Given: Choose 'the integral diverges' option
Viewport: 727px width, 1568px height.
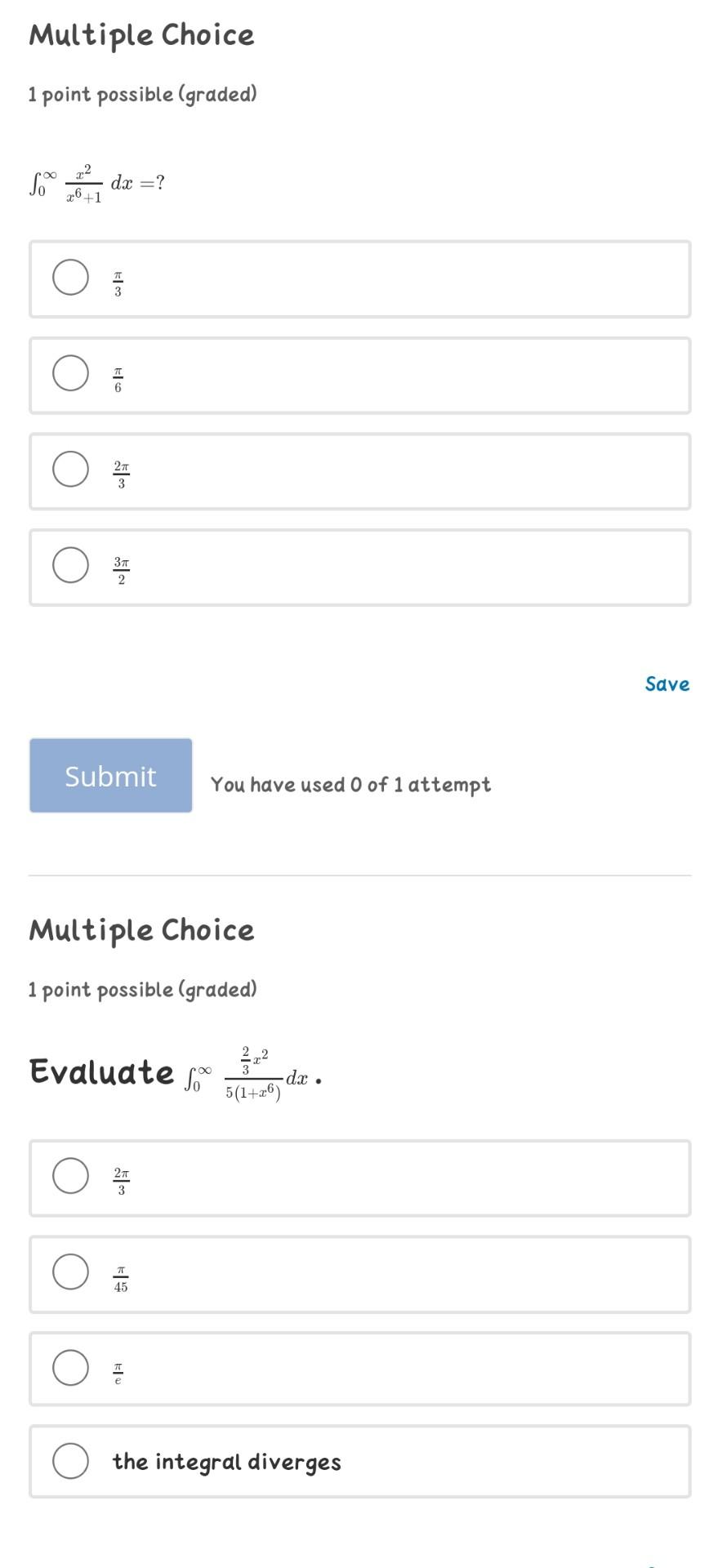Looking at the screenshot, I should [70, 1462].
